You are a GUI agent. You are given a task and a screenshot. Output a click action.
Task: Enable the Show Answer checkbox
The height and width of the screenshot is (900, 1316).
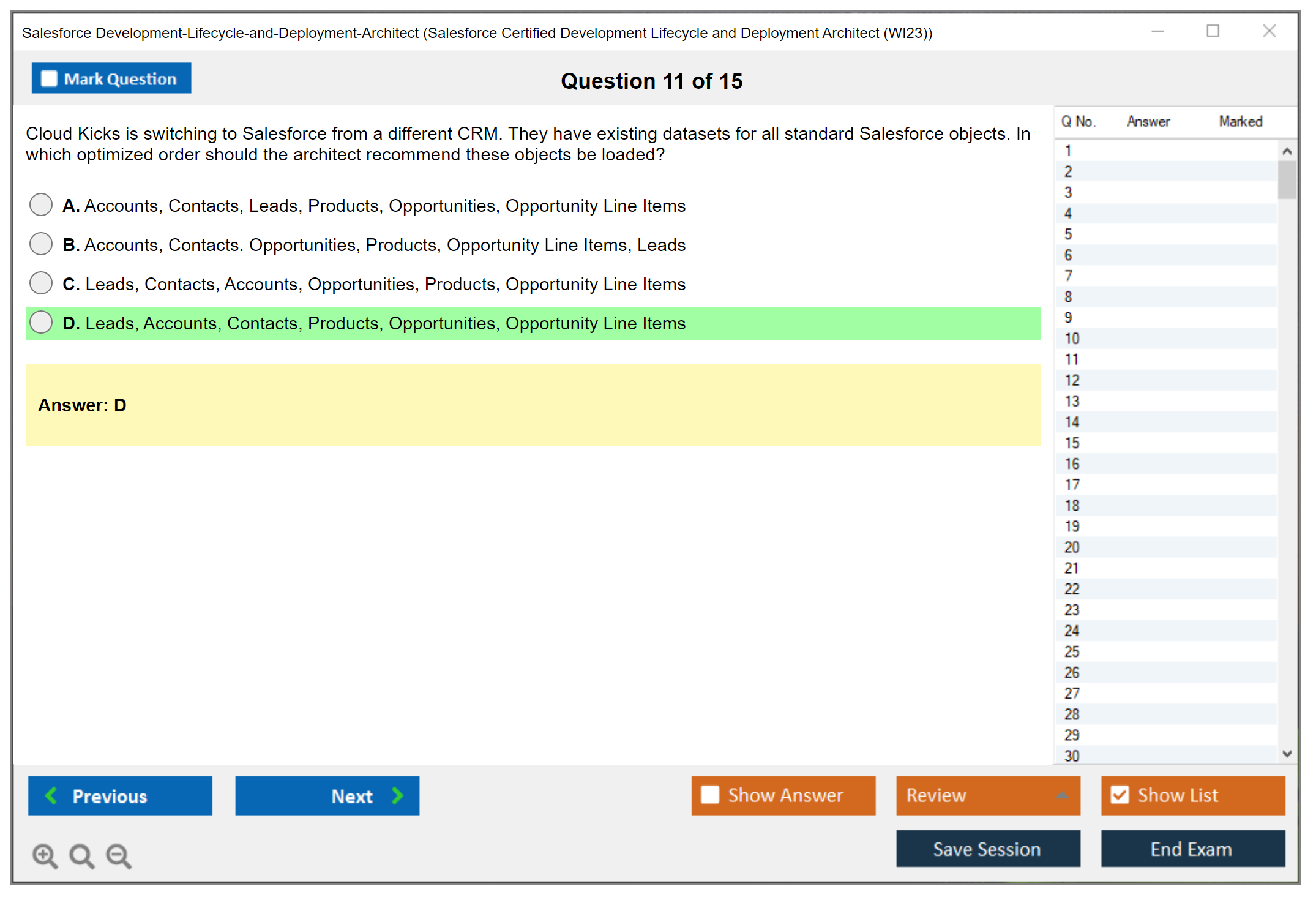(x=710, y=795)
